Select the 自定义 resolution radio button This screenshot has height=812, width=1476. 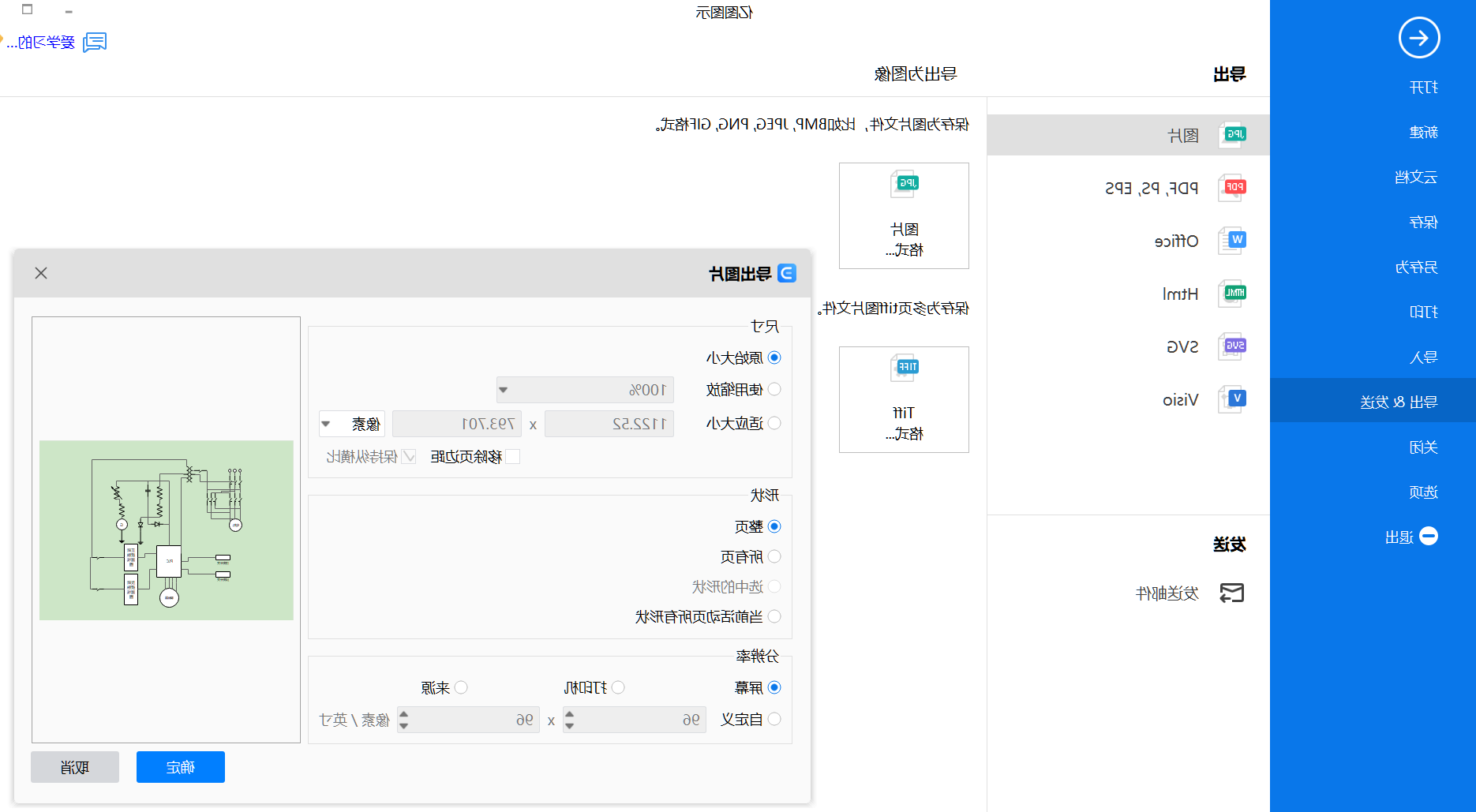(774, 719)
